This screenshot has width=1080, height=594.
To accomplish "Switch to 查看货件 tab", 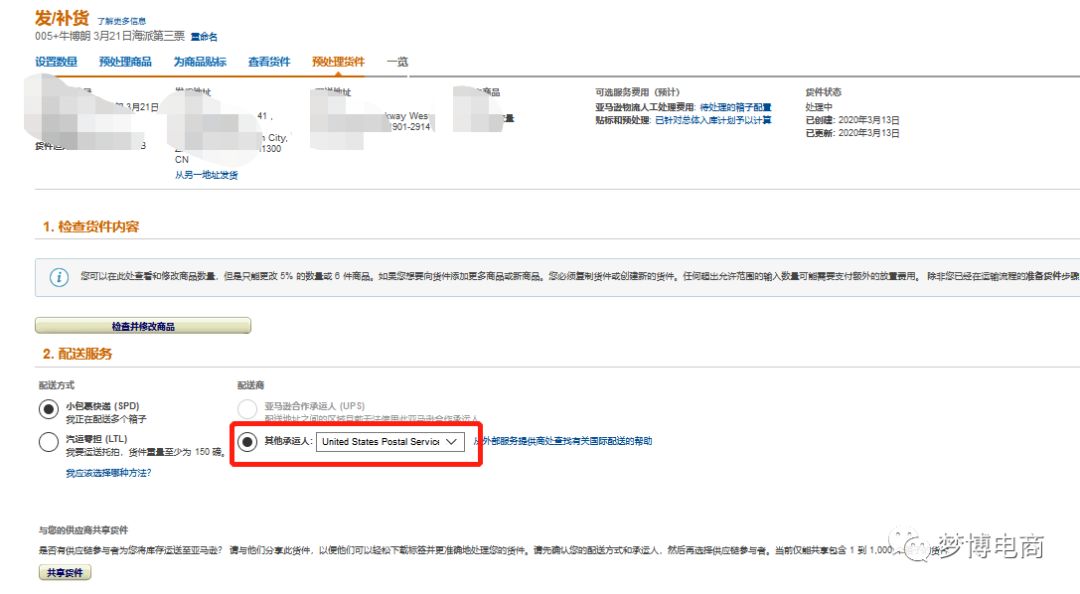I will [269, 61].
